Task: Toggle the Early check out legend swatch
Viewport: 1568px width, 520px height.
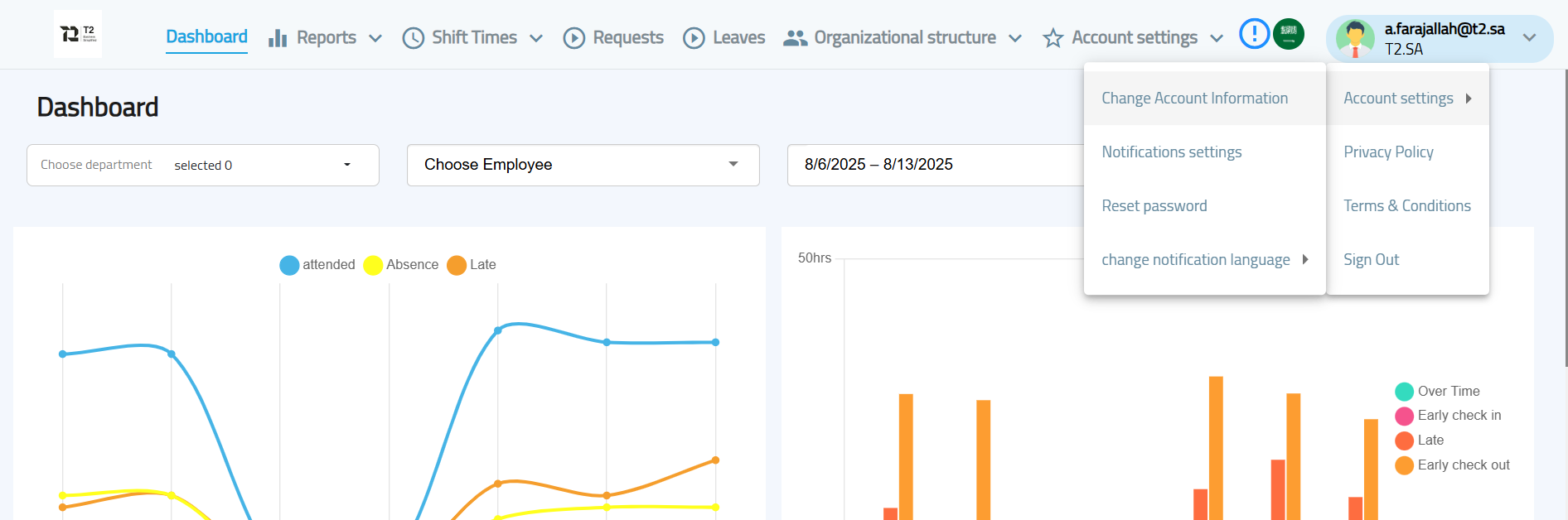Action: click(1404, 465)
